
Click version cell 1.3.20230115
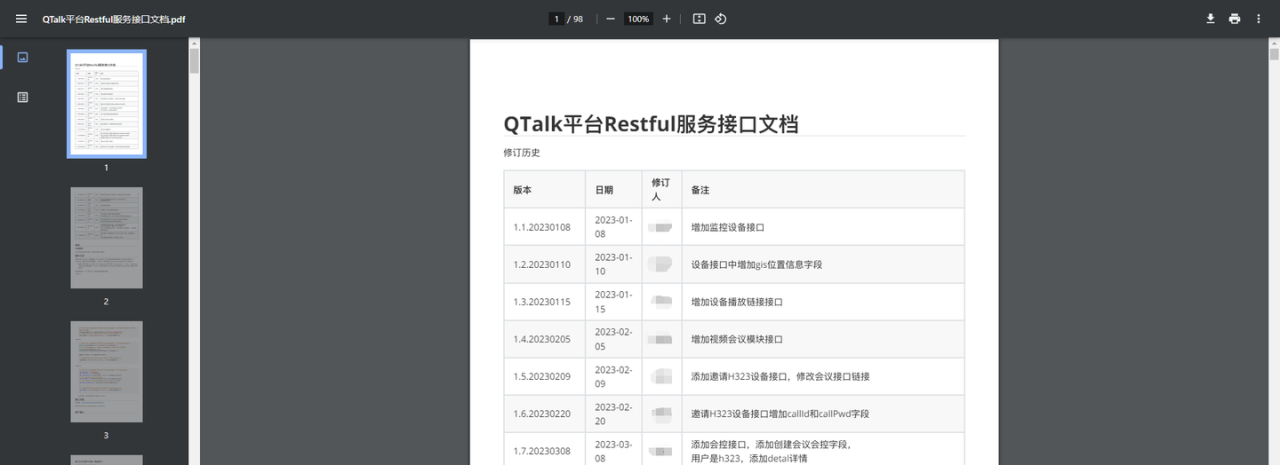tap(542, 301)
